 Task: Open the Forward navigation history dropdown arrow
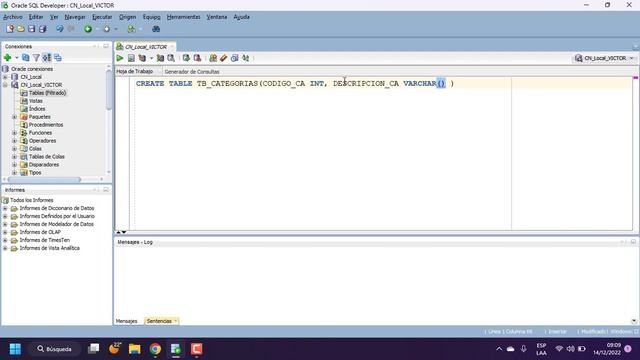point(116,29)
